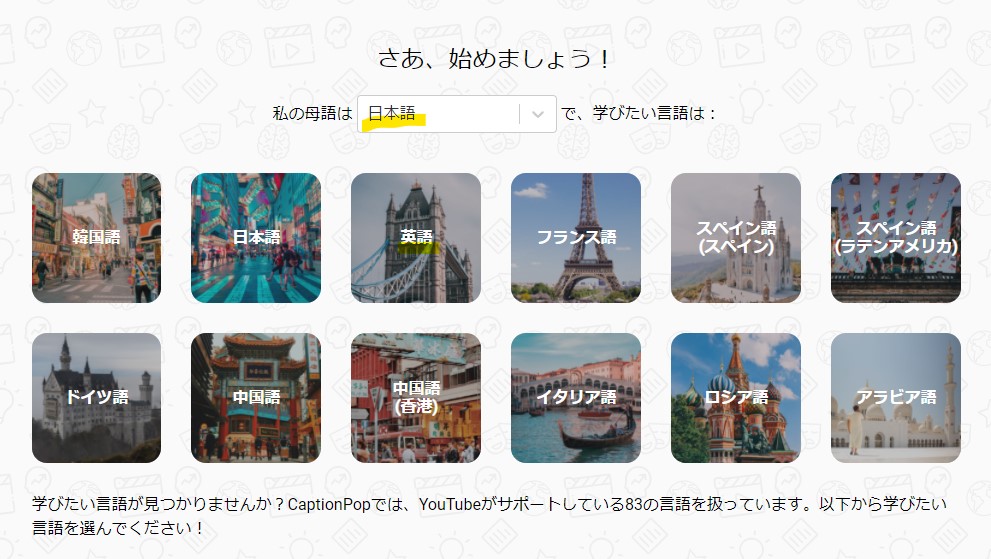Viewport: 991px width, 559px height.
Task: Choose the 中国語 tile with temple gate
Action: [x=256, y=398]
